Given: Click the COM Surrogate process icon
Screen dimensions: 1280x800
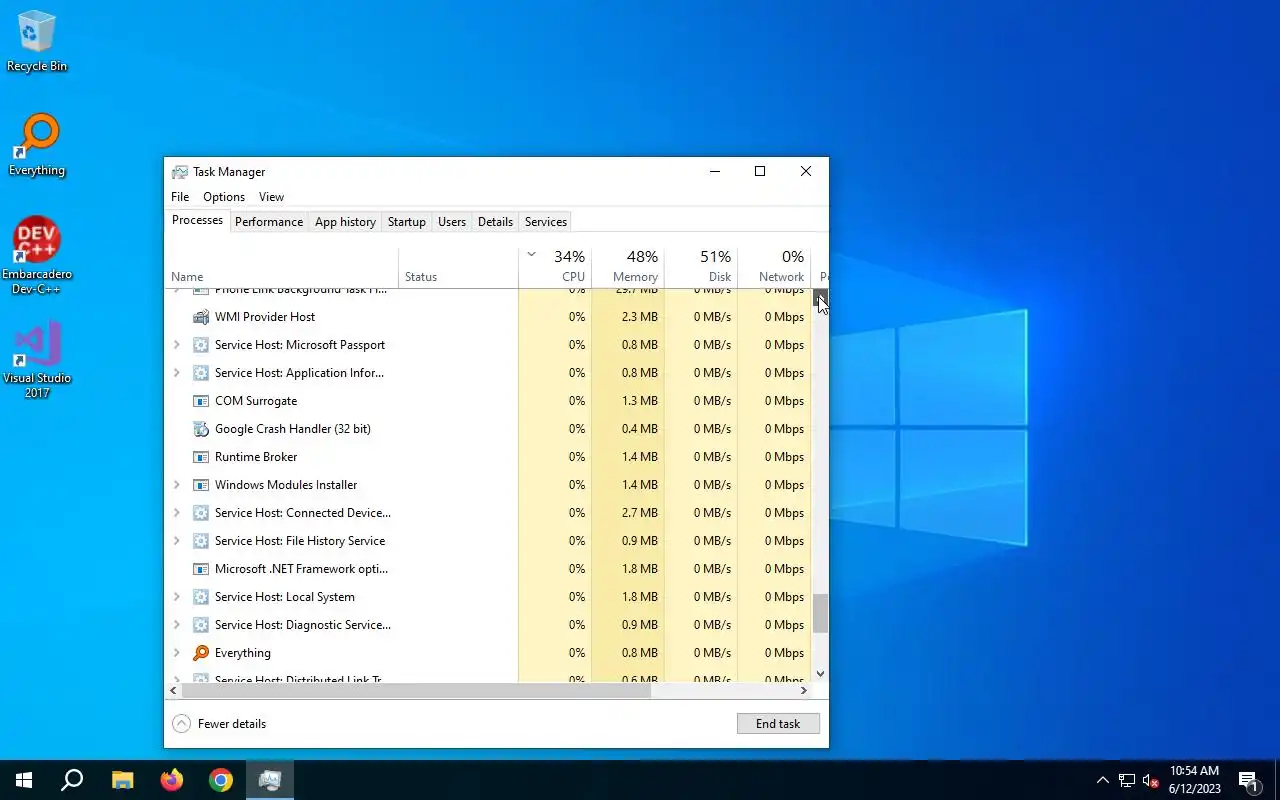Looking at the screenshot, I should click(200, 401).
